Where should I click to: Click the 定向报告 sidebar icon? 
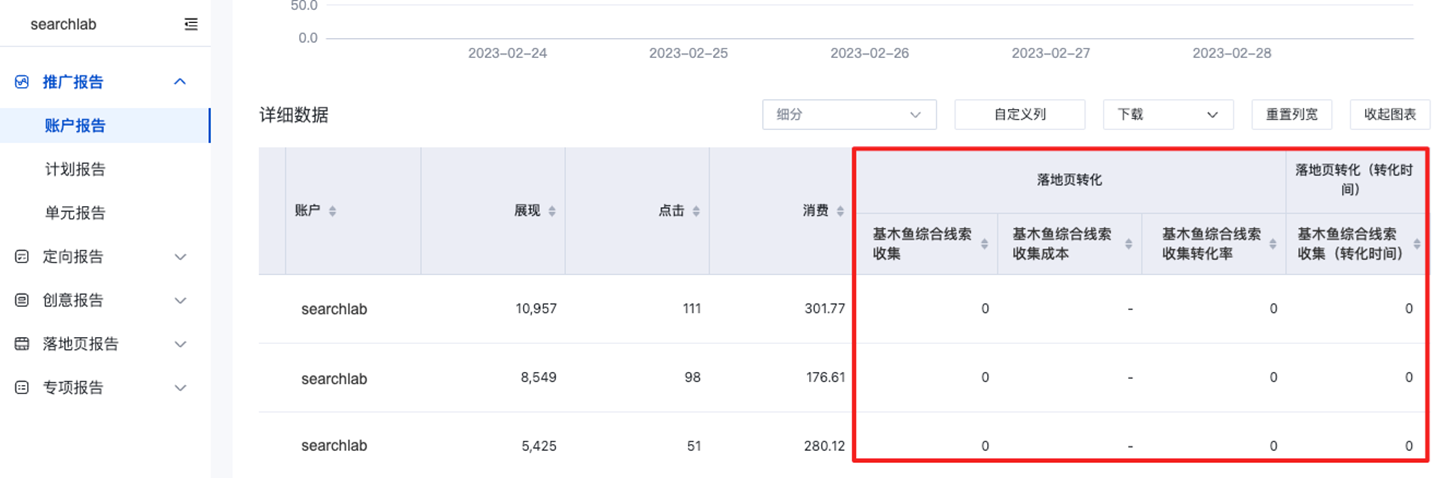[x=22, y=257]
